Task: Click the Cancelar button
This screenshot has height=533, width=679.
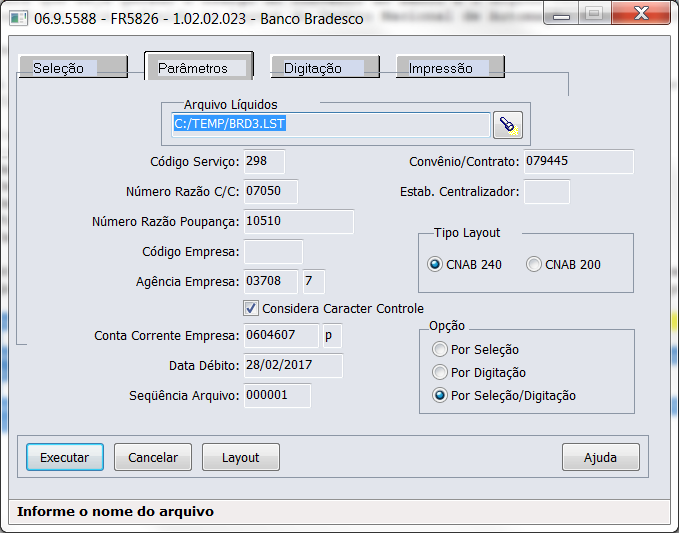Action: (x=153, y=457)
